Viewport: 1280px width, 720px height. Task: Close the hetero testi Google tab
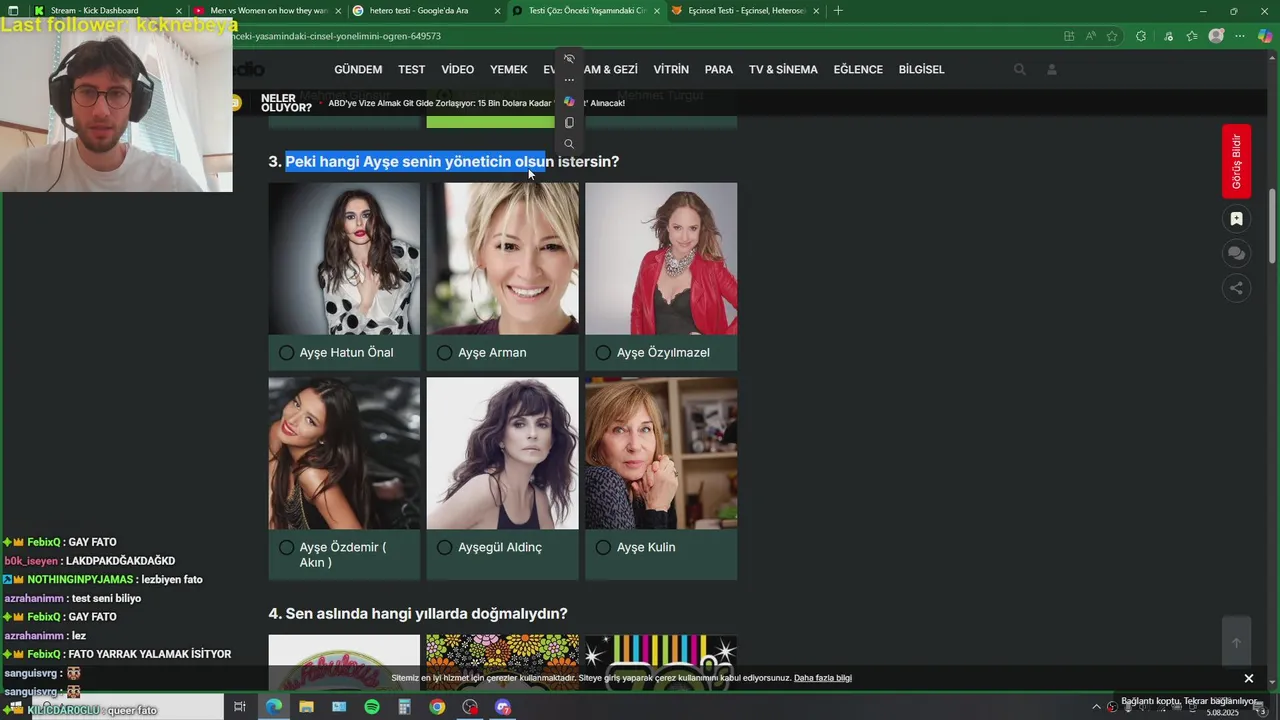coord(497,11)
